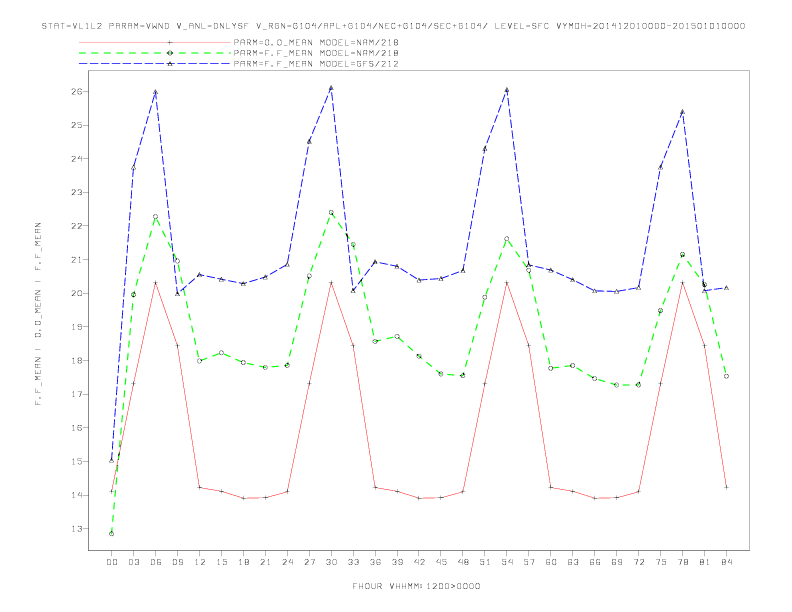Click red observed plus marker at hour 54 peak

tap(507, 283)
